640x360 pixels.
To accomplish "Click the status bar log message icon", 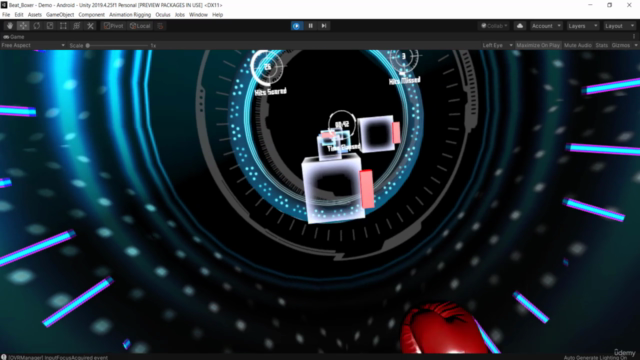I will (4, 357).
